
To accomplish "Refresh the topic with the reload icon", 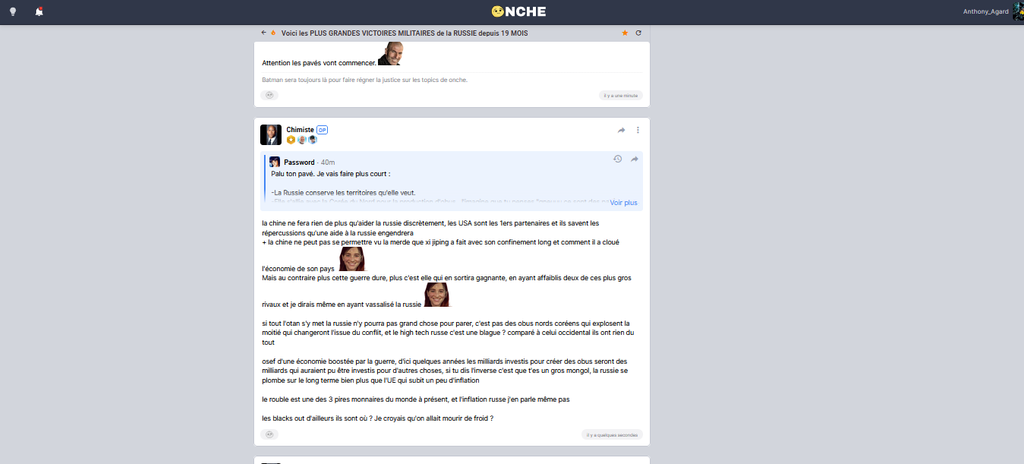I will pyautogui.click(x=639, y=33).
